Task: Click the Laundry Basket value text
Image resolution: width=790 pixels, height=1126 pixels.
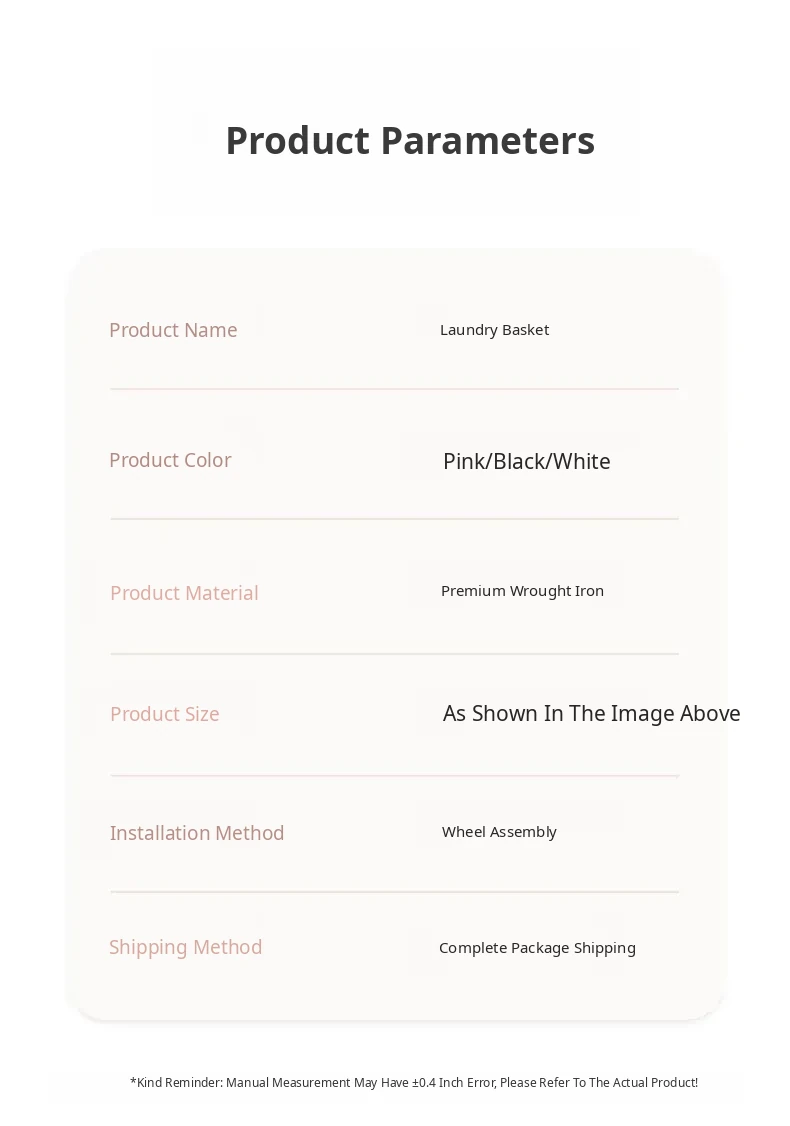Action: pyautogui.click(x=494, y=330)
